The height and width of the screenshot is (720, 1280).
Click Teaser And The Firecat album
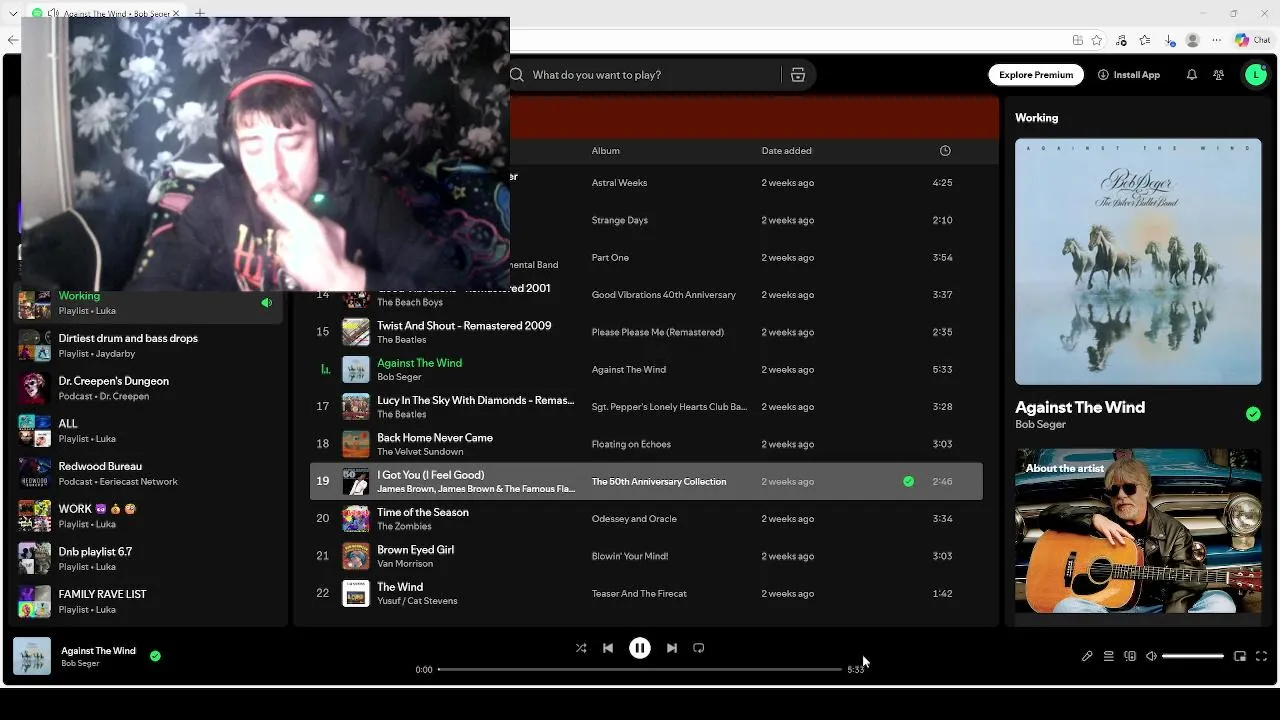pyautogui.click(x=639, y=593)
